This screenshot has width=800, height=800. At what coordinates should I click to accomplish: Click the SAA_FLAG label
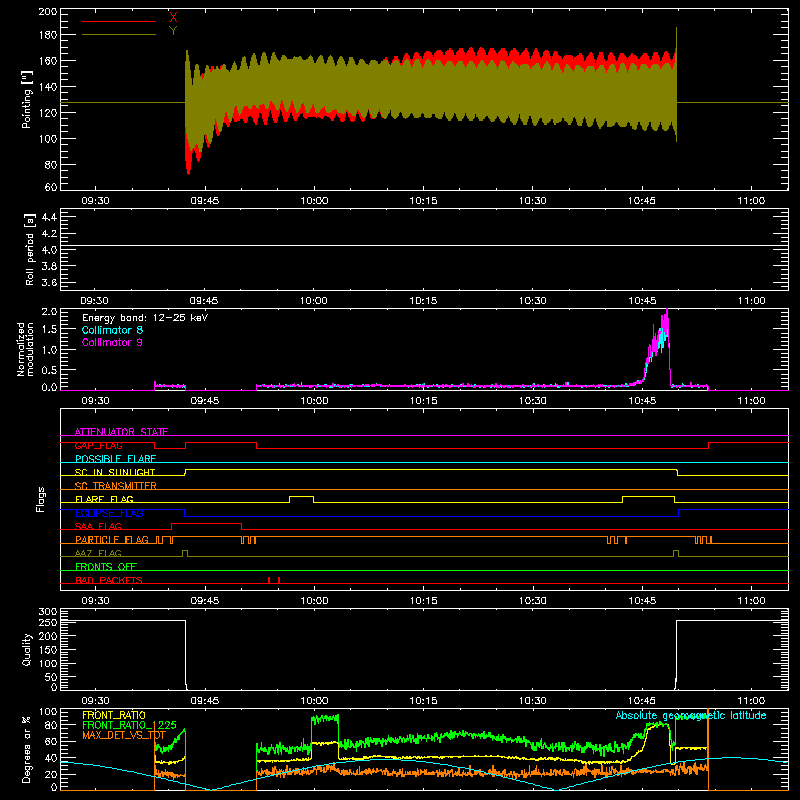coord(98,526)
